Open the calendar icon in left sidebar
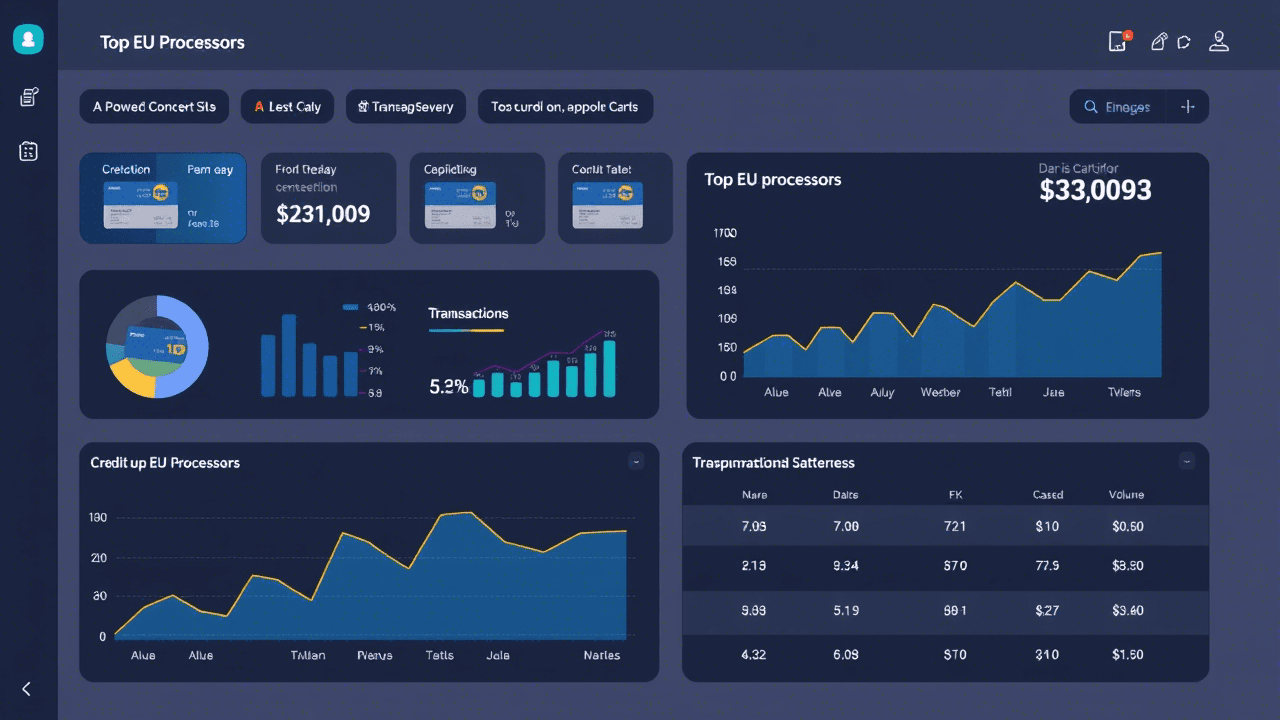The image size is (1280, 720). (29, 151)
